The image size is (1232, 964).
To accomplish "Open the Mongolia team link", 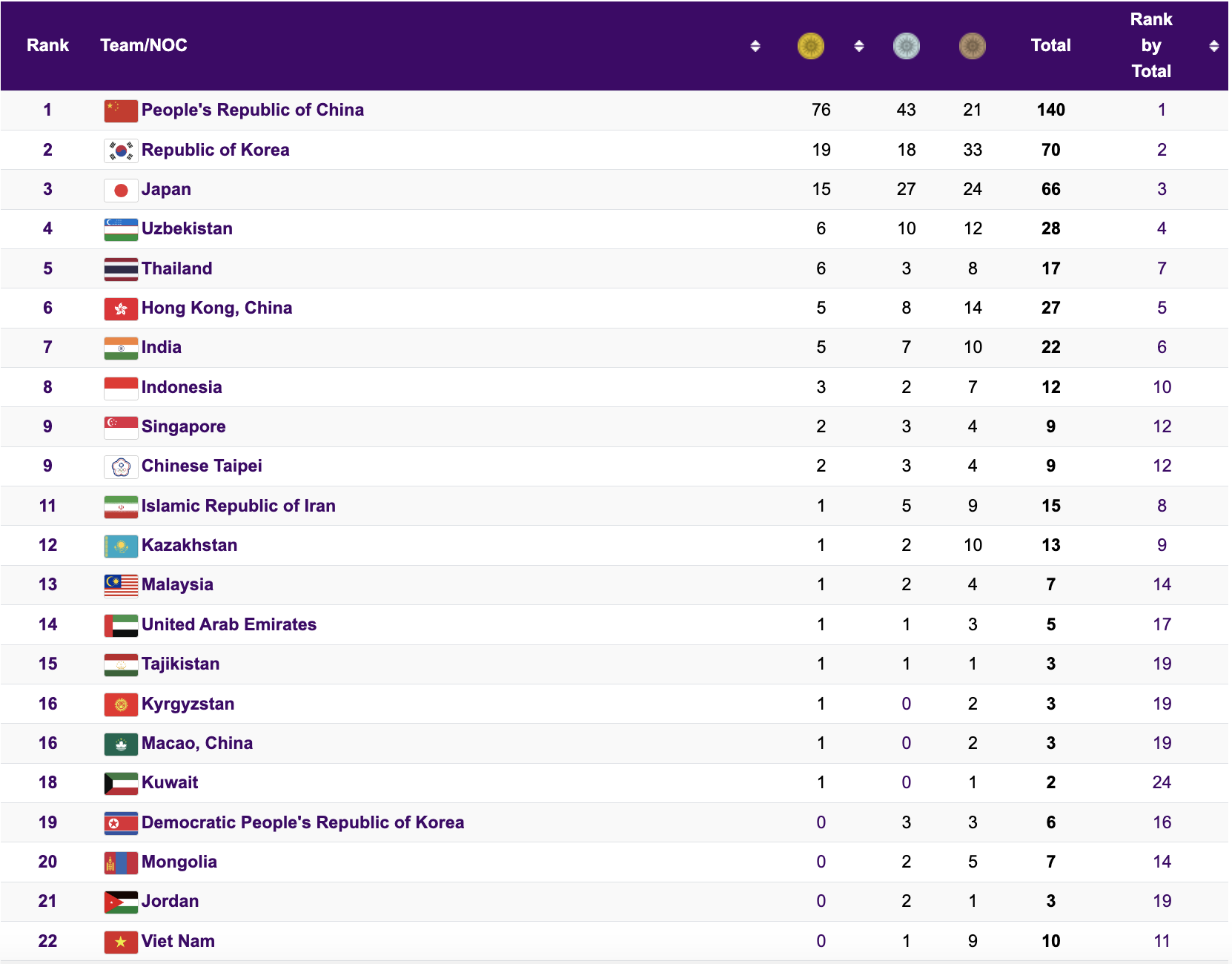I will coord(179,862).
